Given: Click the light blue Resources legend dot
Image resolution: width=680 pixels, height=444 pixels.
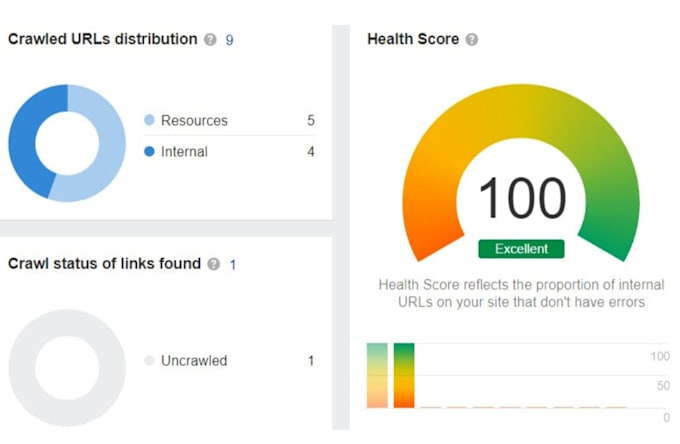Looking at the screenshot, I should click(149, 120).
